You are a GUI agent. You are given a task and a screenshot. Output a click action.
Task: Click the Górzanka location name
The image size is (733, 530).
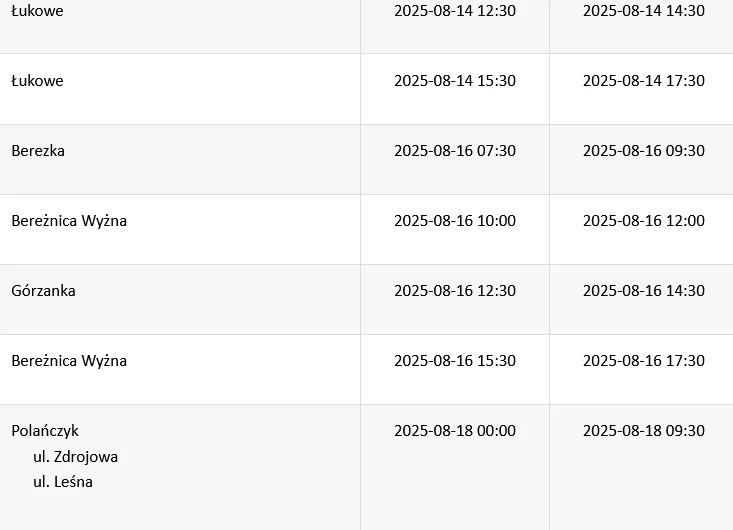click(x=43, y=291)
